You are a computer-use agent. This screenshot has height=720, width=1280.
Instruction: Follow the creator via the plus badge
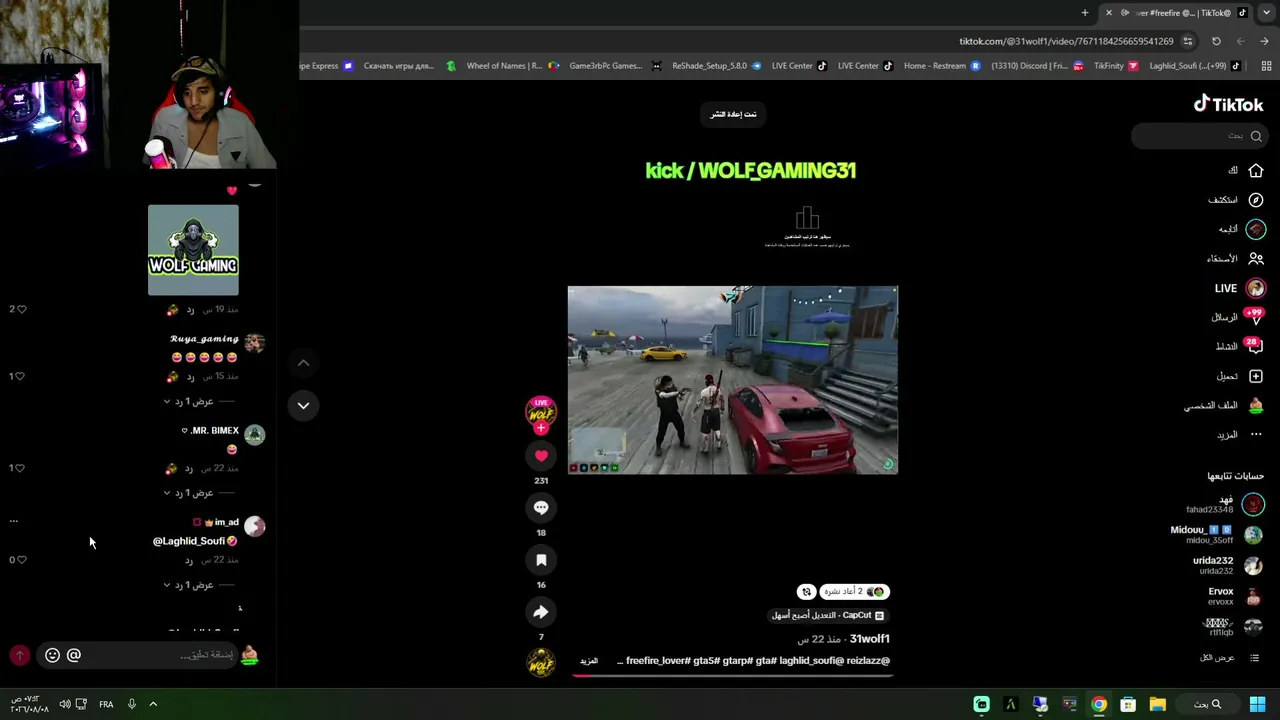coord(541,428)
